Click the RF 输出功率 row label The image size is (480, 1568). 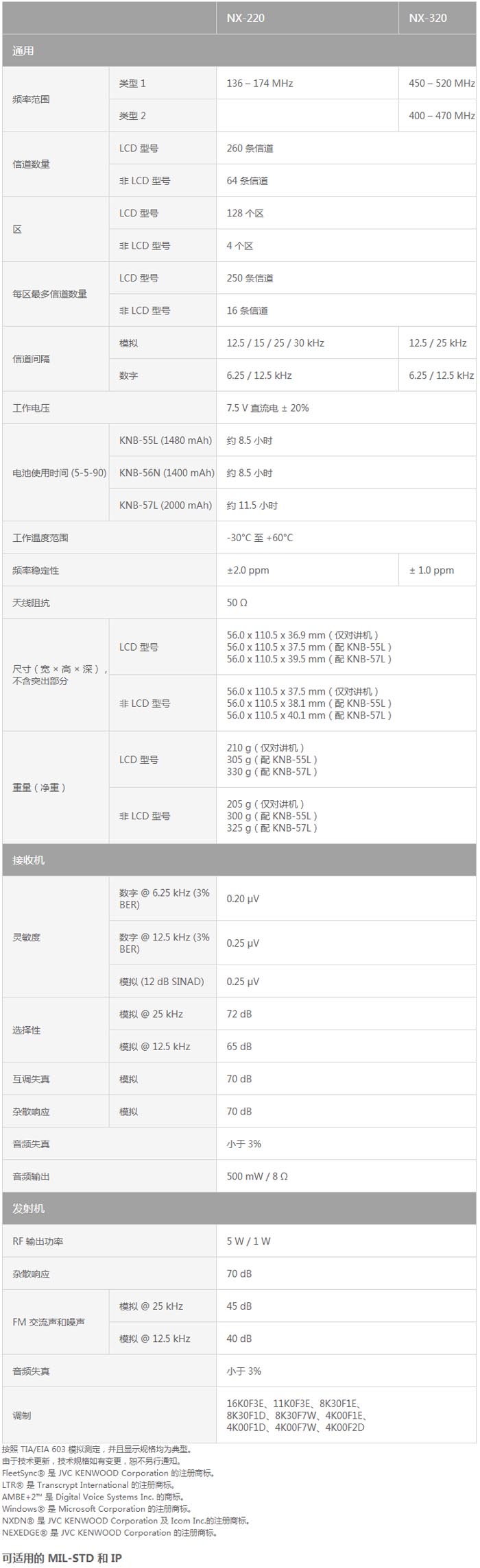point(38,1241)
